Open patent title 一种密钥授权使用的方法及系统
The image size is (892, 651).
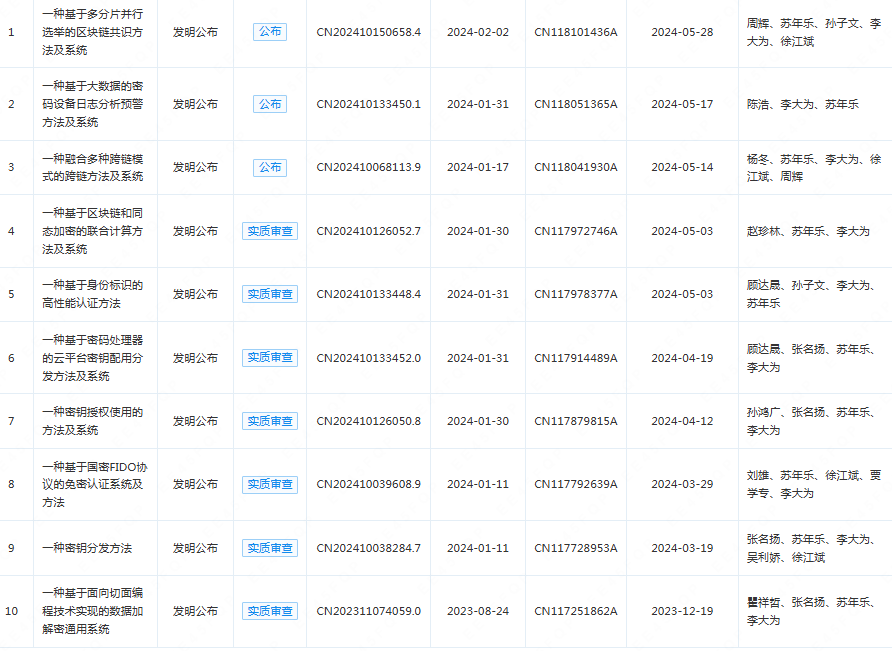click(92, 421)
